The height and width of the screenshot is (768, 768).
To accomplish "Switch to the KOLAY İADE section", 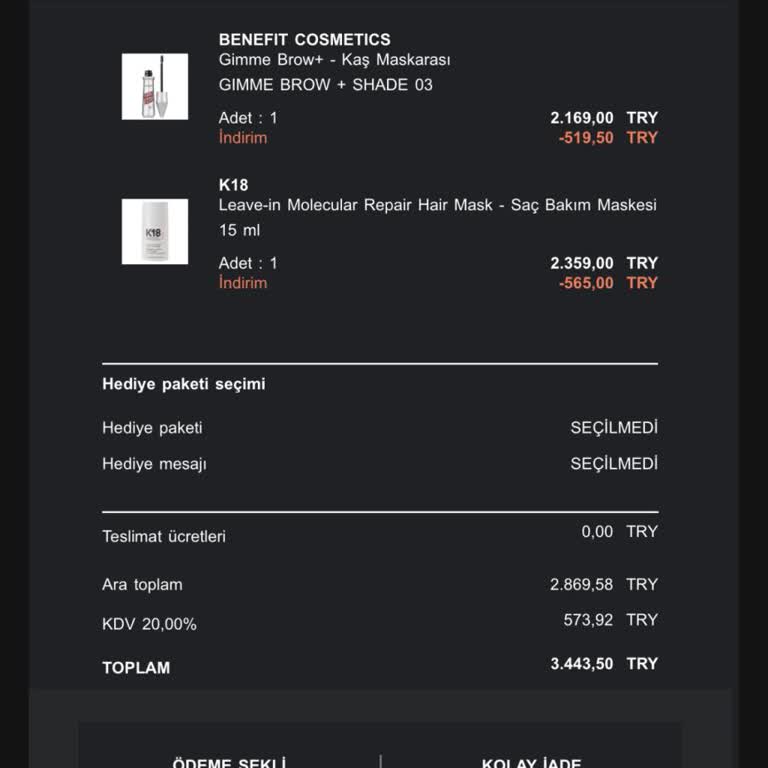I will 531,762.
